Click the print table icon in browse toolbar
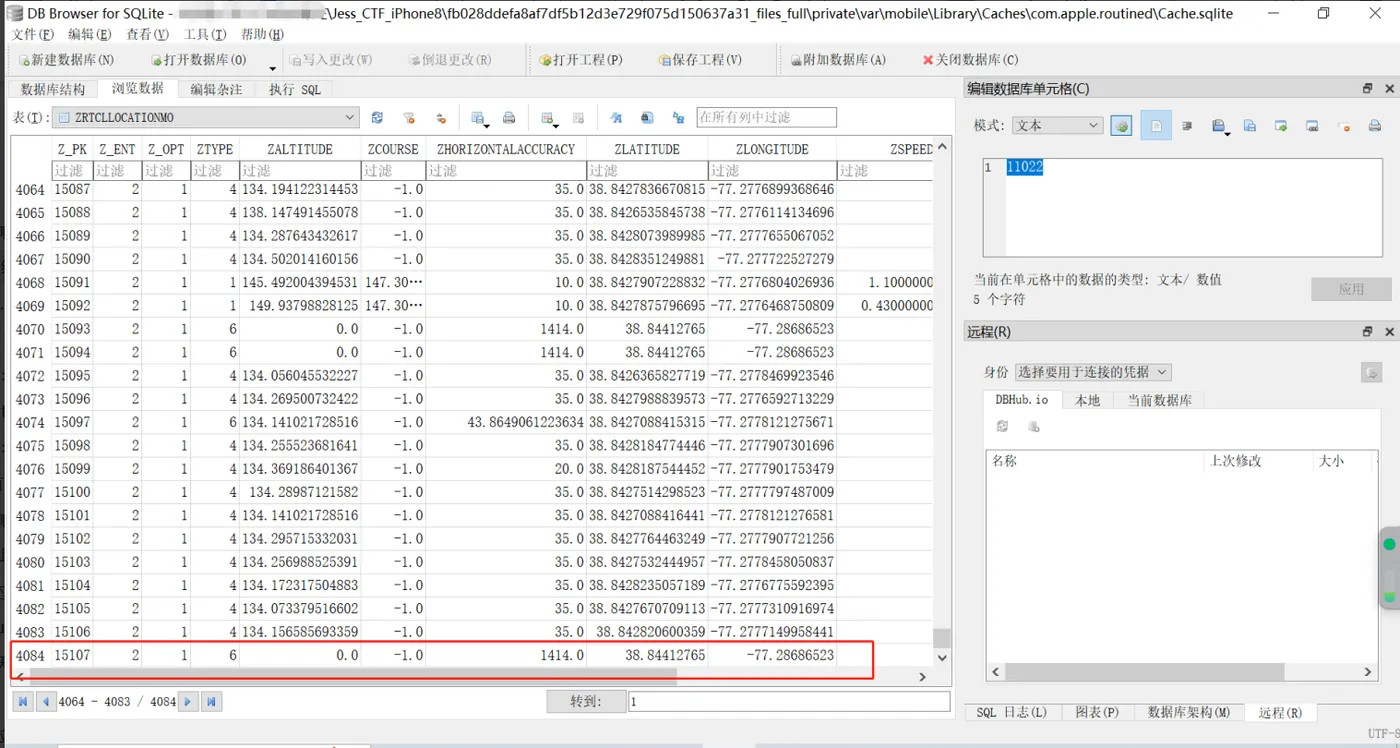This screenshot has width=1400, height=748. pos(509,118)
